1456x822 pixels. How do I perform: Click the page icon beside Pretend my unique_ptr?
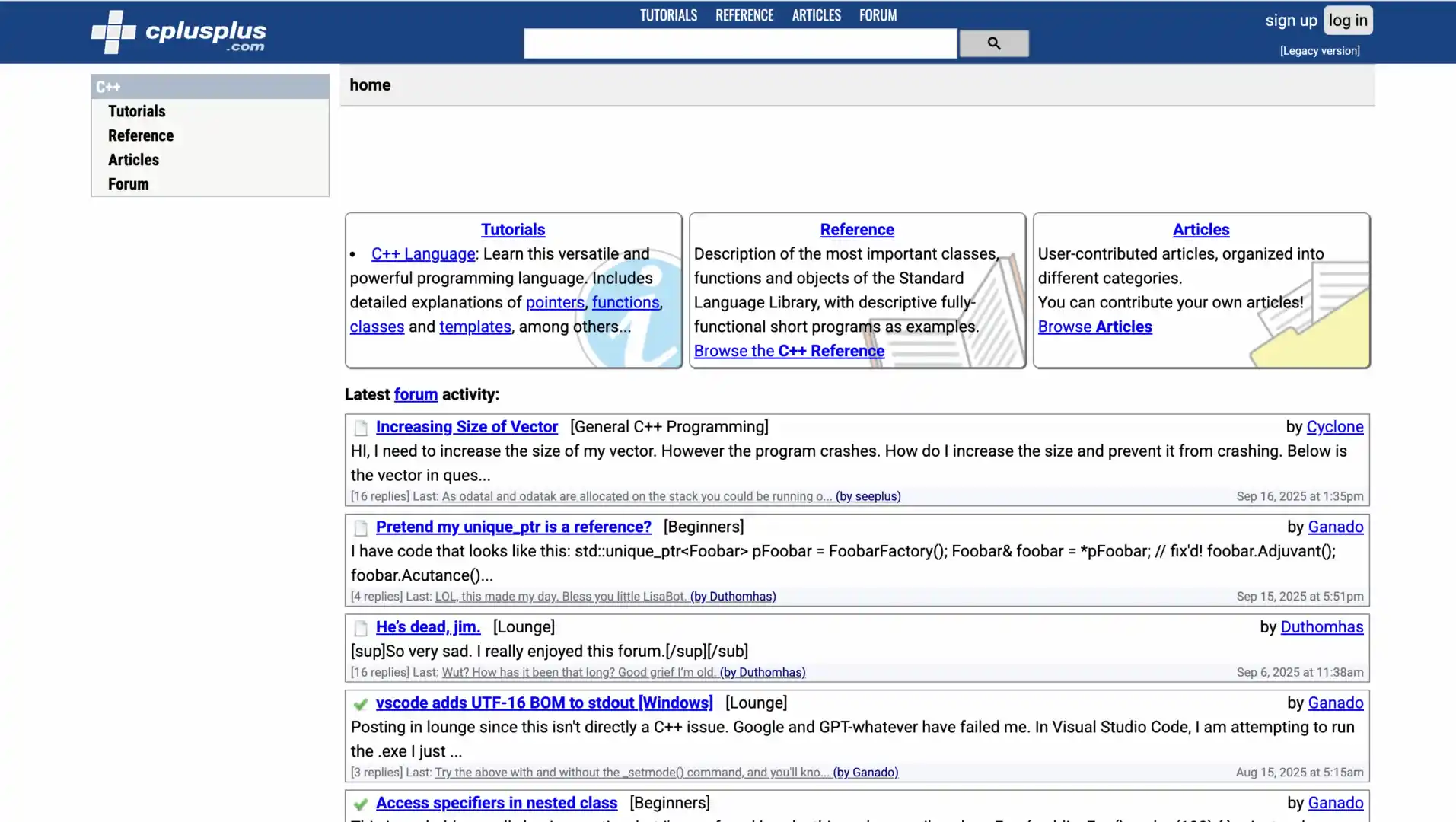tap(361, 527)
